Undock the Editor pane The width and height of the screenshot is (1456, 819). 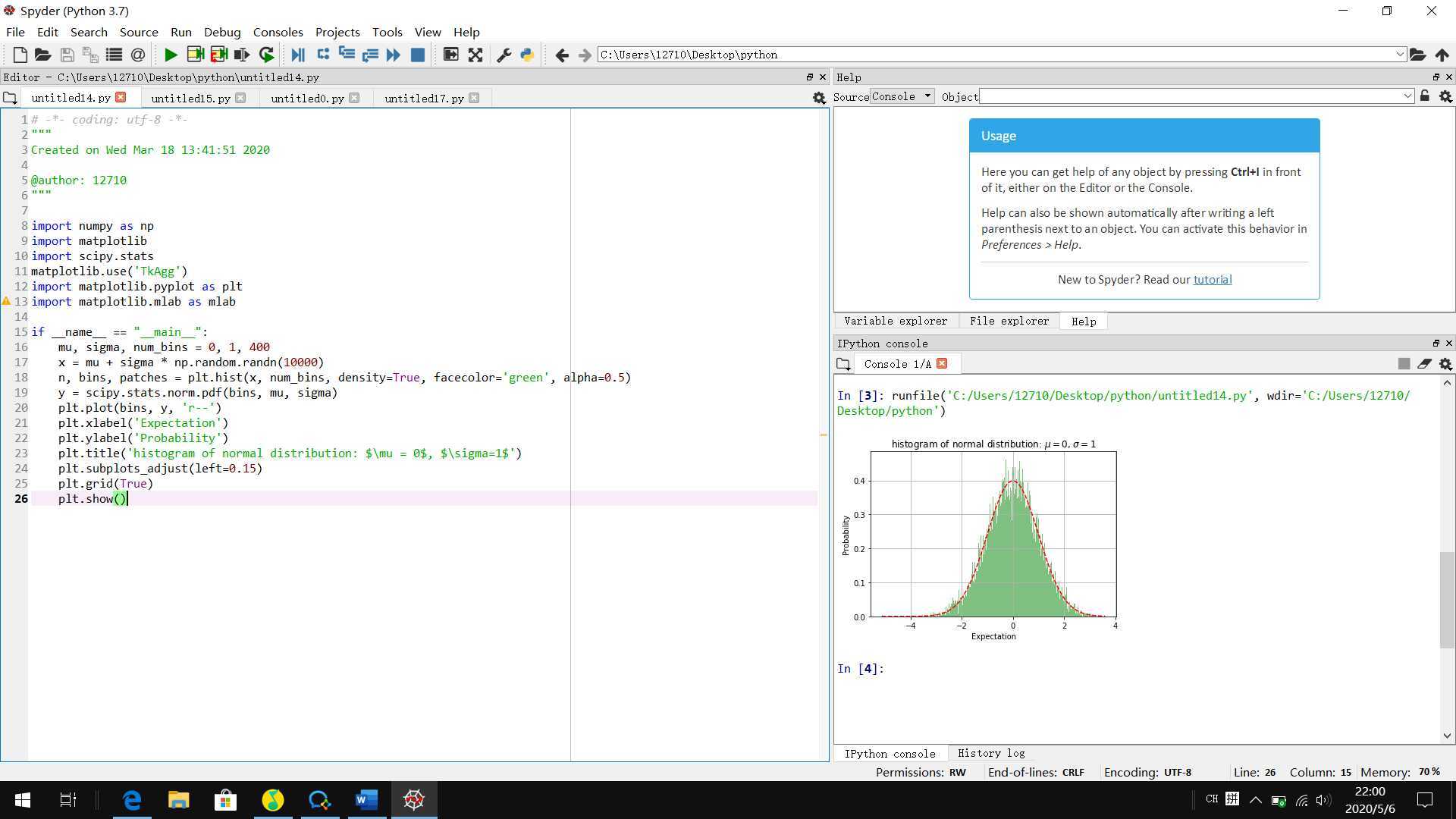pyautogui.click(x=809, y=77)
